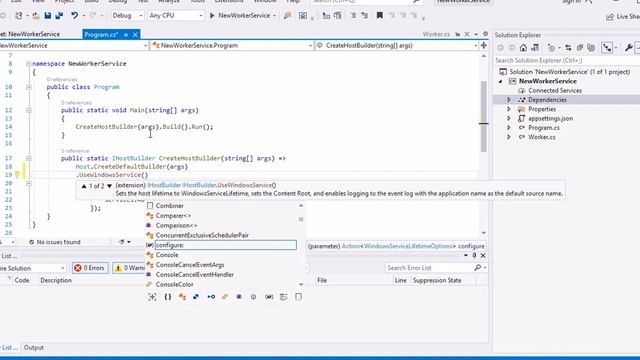640x360 pixels.
Task: Open the NewWorkerService.Program type dropdown
Action: [232, 46]
